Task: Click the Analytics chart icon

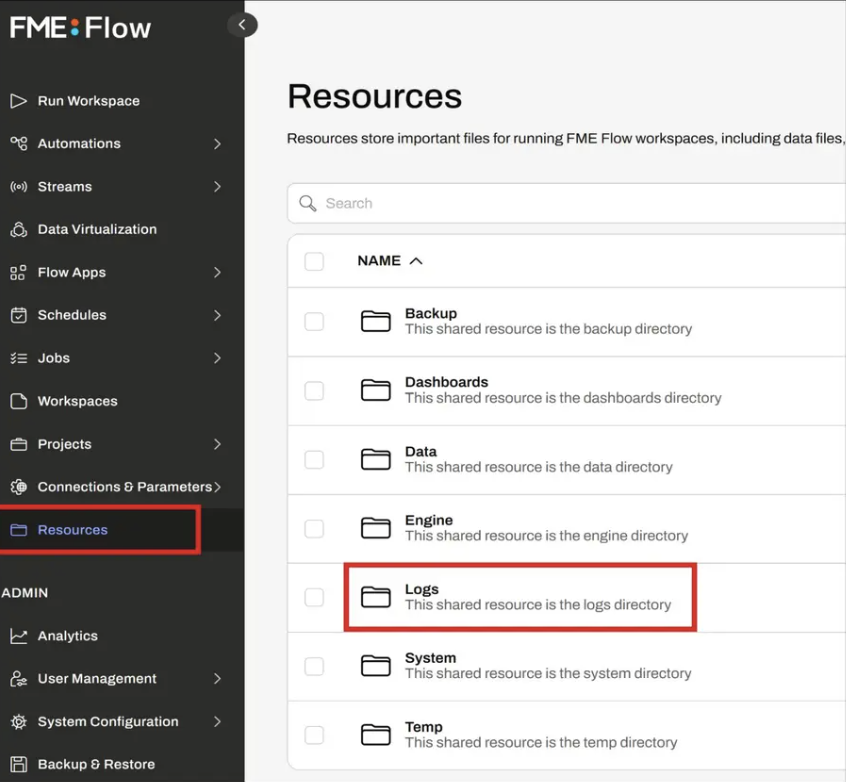Action: (x=18, y=636)
